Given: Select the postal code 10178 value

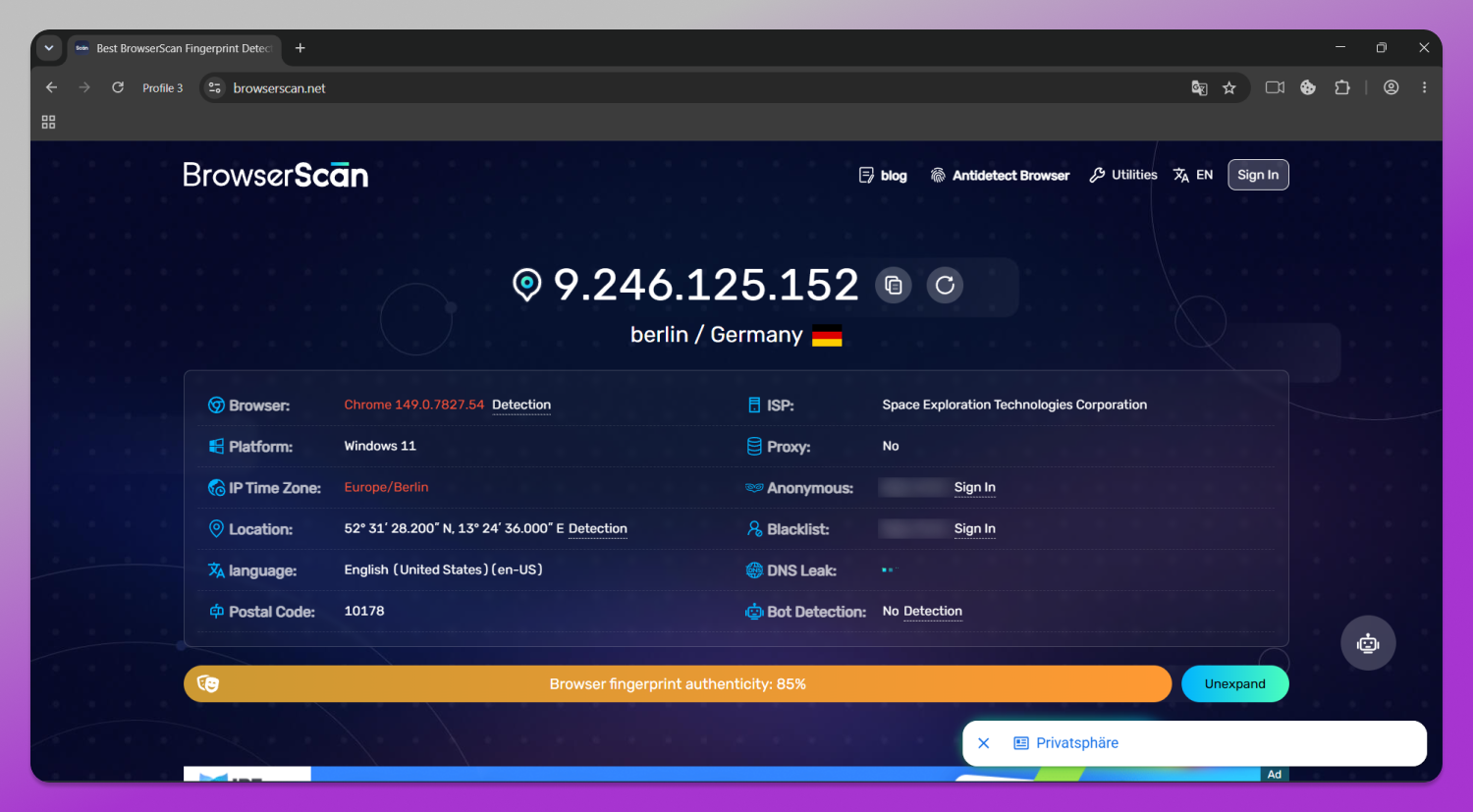Looking at the screenshot, I should [364, 611].
